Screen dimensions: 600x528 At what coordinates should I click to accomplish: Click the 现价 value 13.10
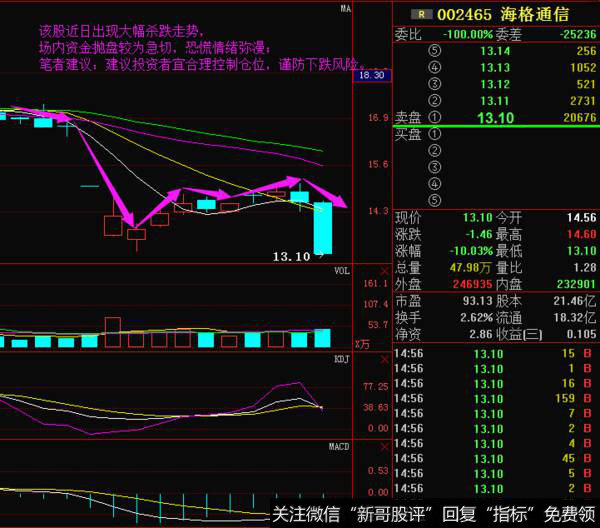pyautogui.click(x=478, y=218)
